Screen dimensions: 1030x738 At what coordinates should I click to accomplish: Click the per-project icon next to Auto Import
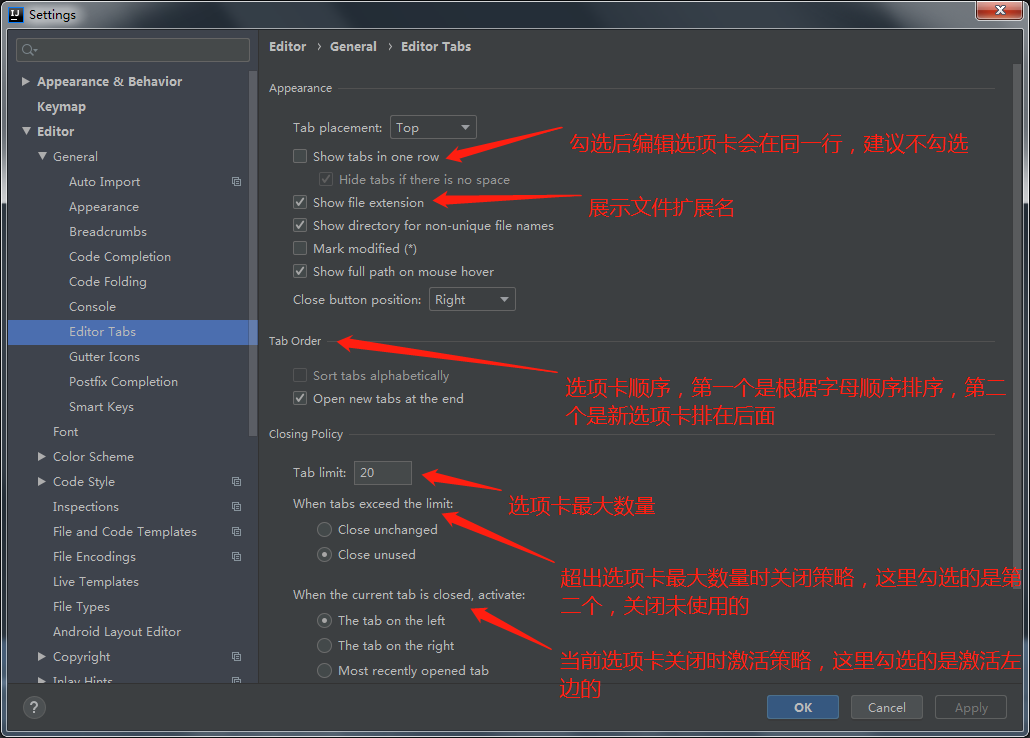point(236,181)
